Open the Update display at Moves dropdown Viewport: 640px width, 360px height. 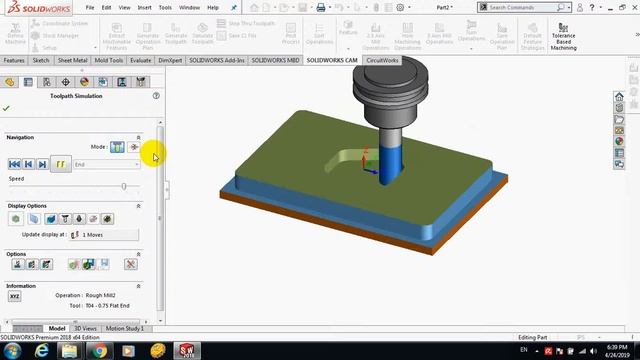tap(104, 235)
